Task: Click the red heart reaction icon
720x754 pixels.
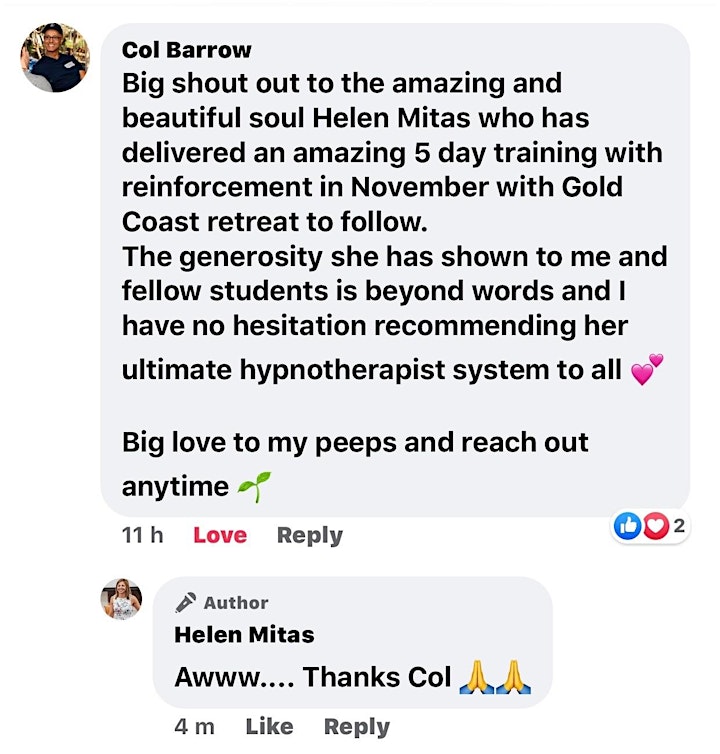Action: [x=656, y=527]
